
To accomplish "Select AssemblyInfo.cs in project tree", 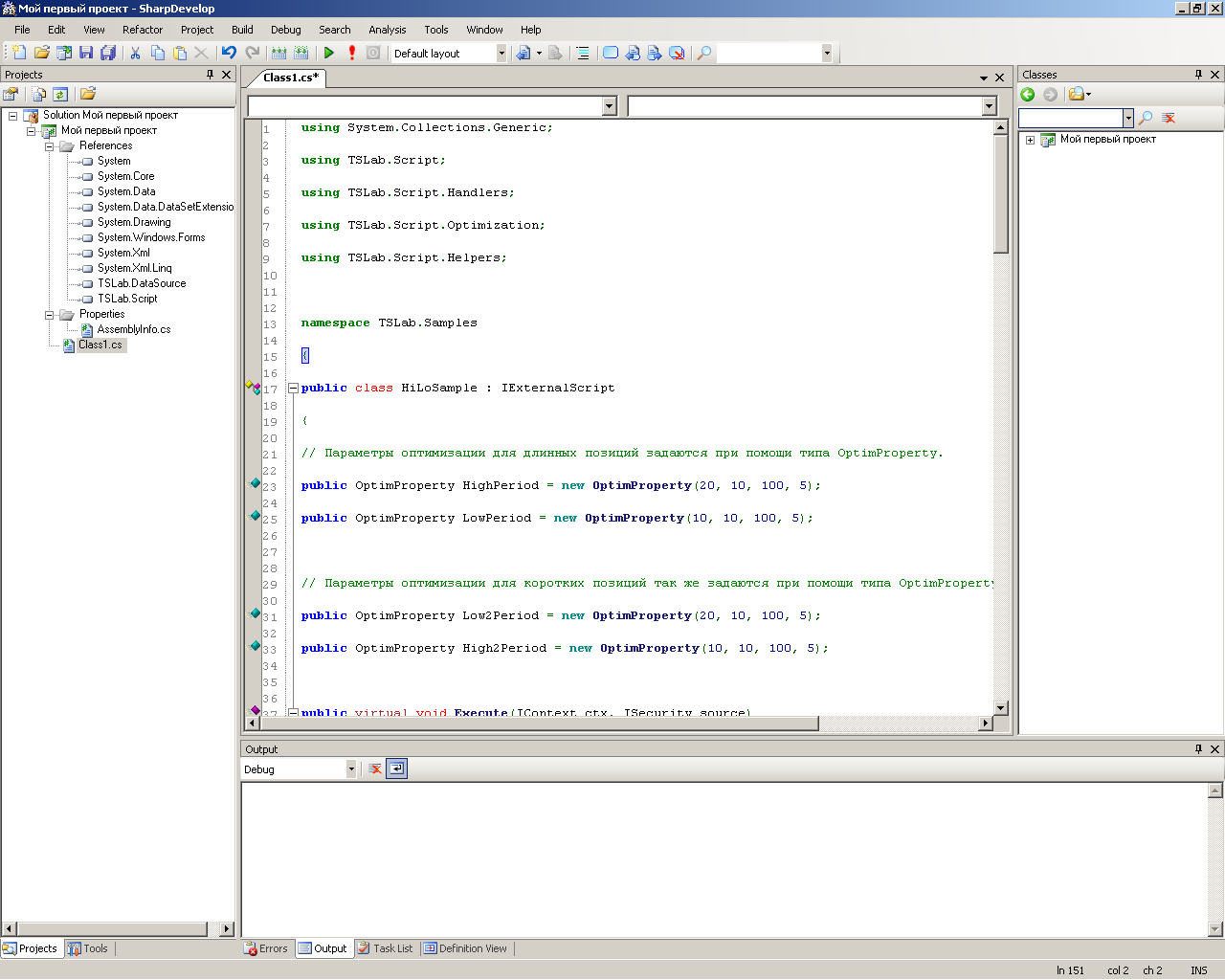I will 133,329.
